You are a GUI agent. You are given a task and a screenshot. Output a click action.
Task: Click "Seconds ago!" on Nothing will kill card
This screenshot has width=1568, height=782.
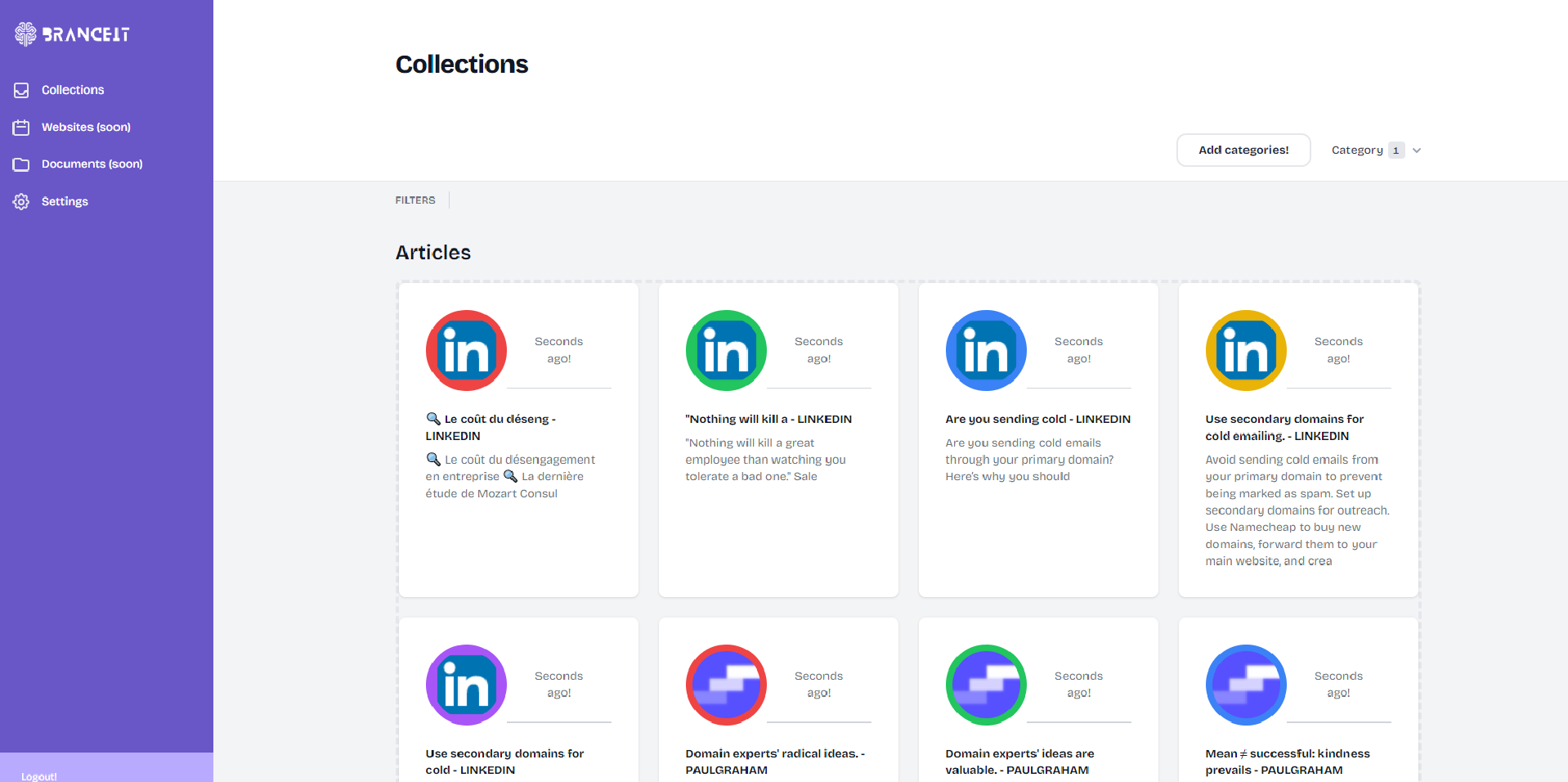coord(819,350)
